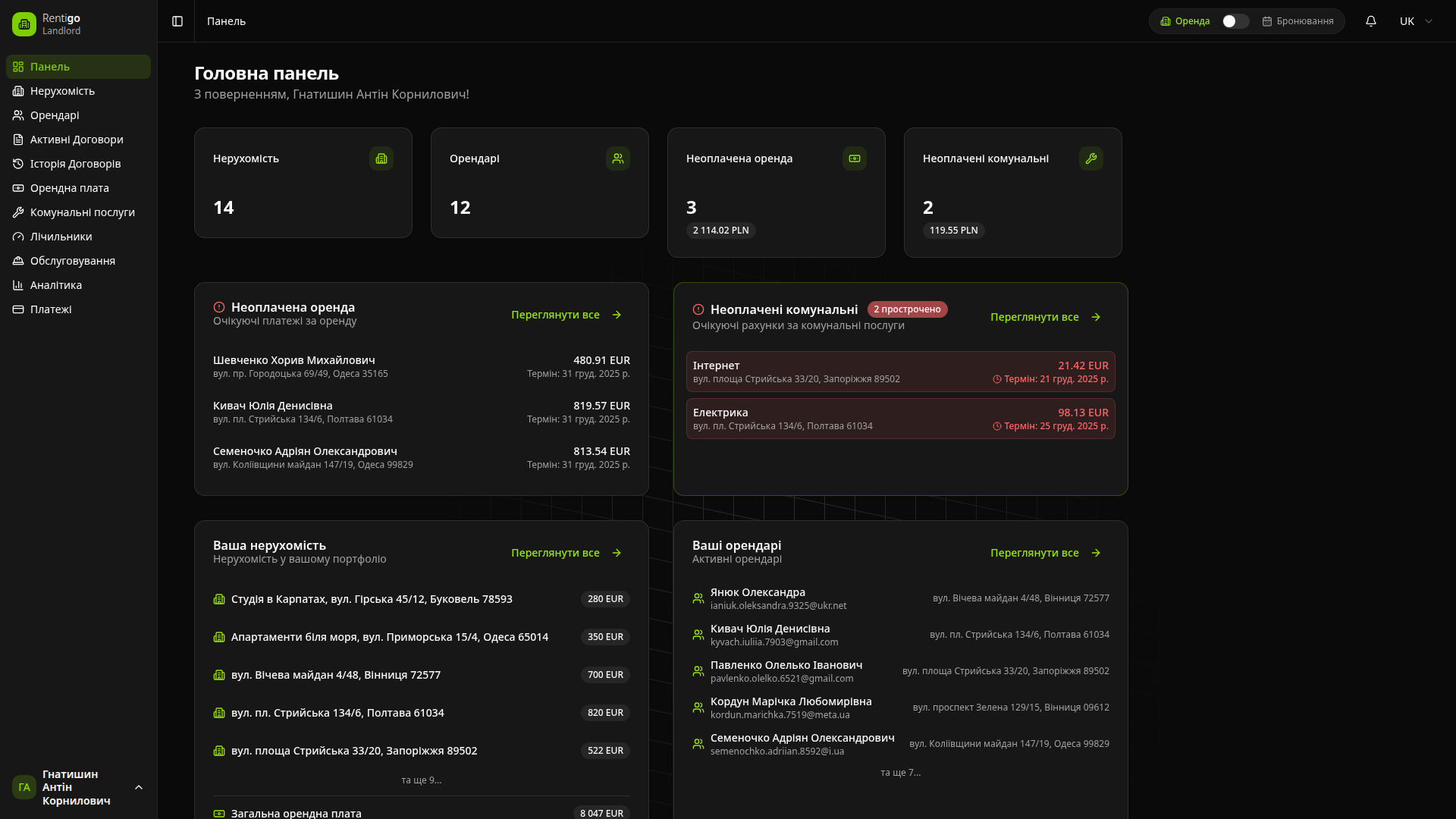Click Переглянути все for Неоплачена оренда
This screenshot has width=1456, height=819.
(x=566, y=315)
